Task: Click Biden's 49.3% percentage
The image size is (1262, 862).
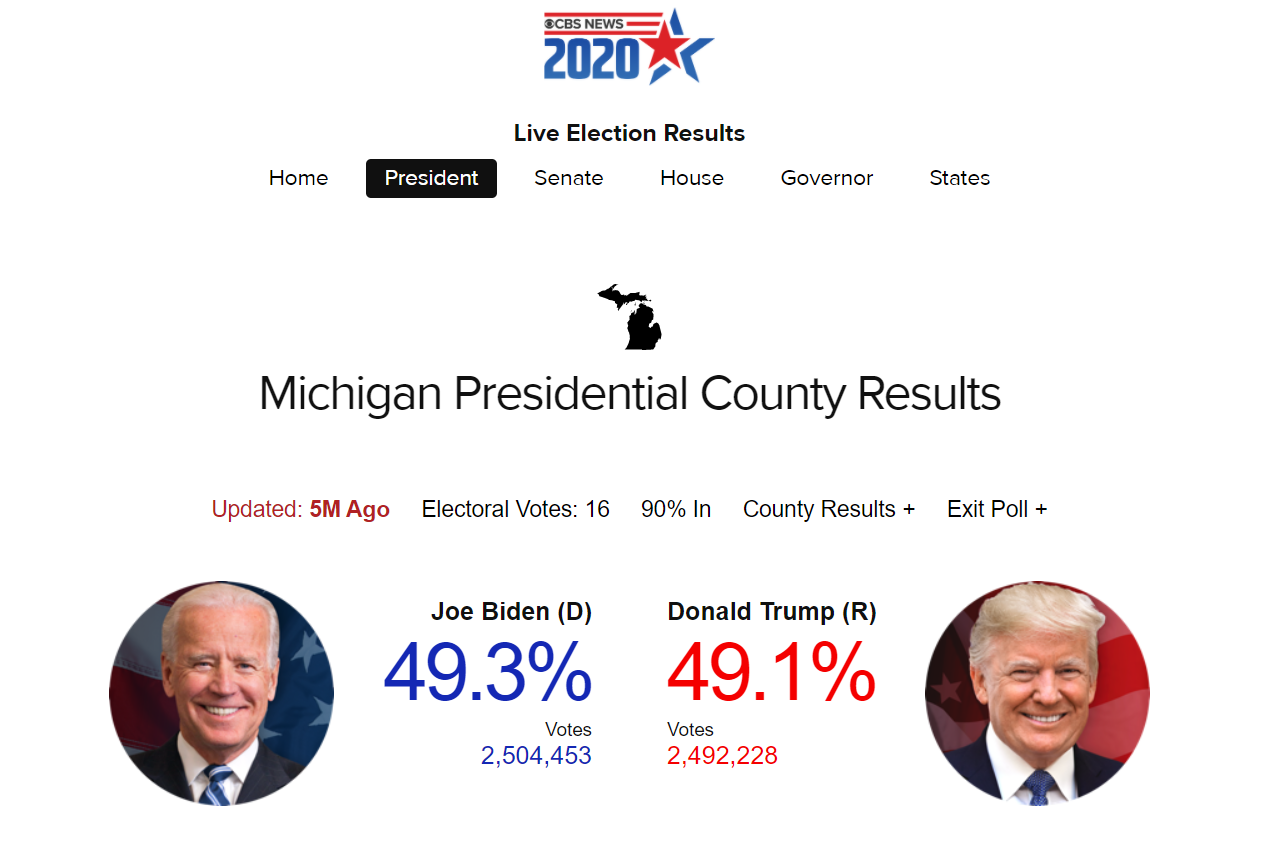Action: (488, 674)
